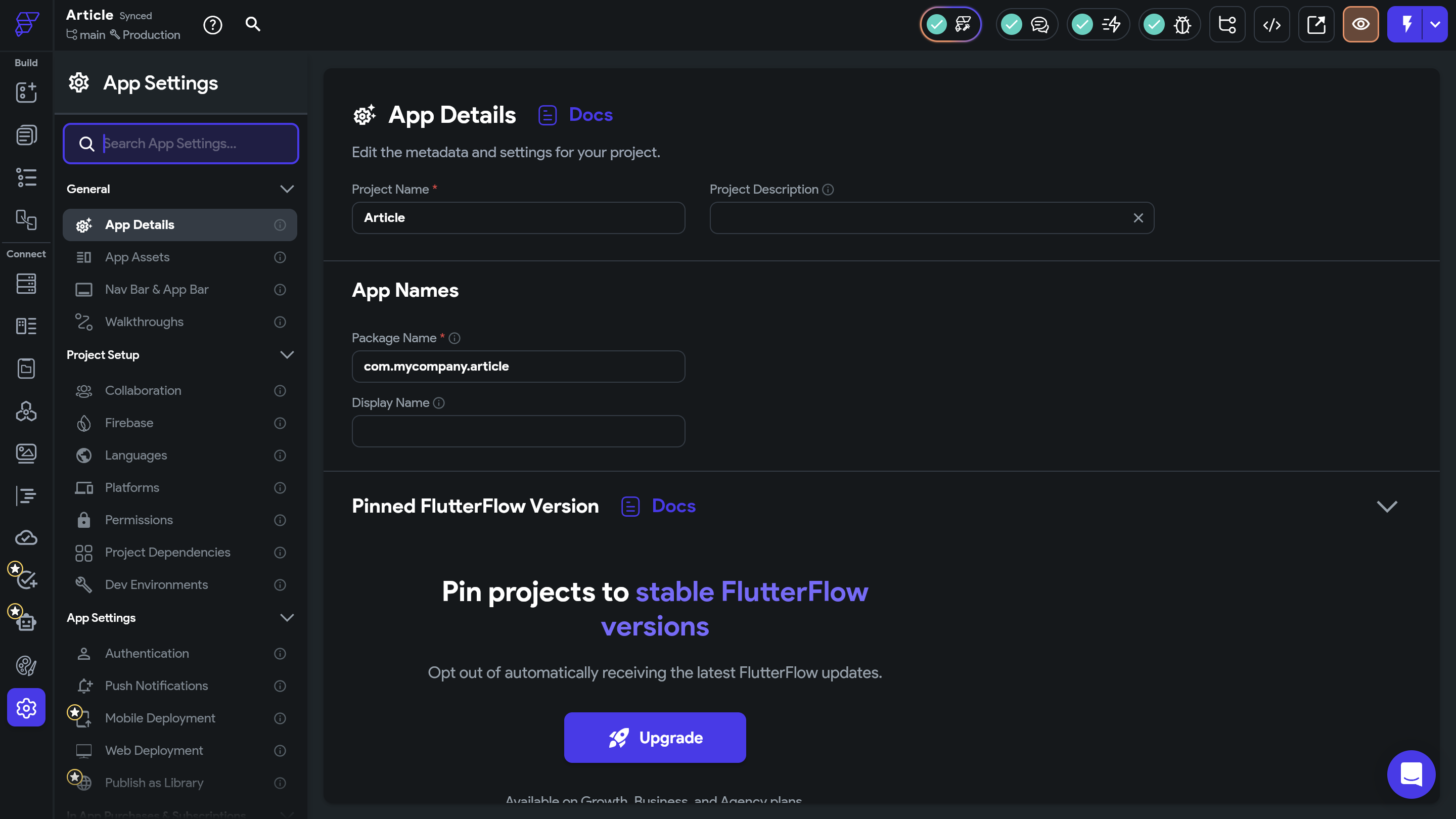
Task: Open Firebase settings item
Action: [129, 423]
